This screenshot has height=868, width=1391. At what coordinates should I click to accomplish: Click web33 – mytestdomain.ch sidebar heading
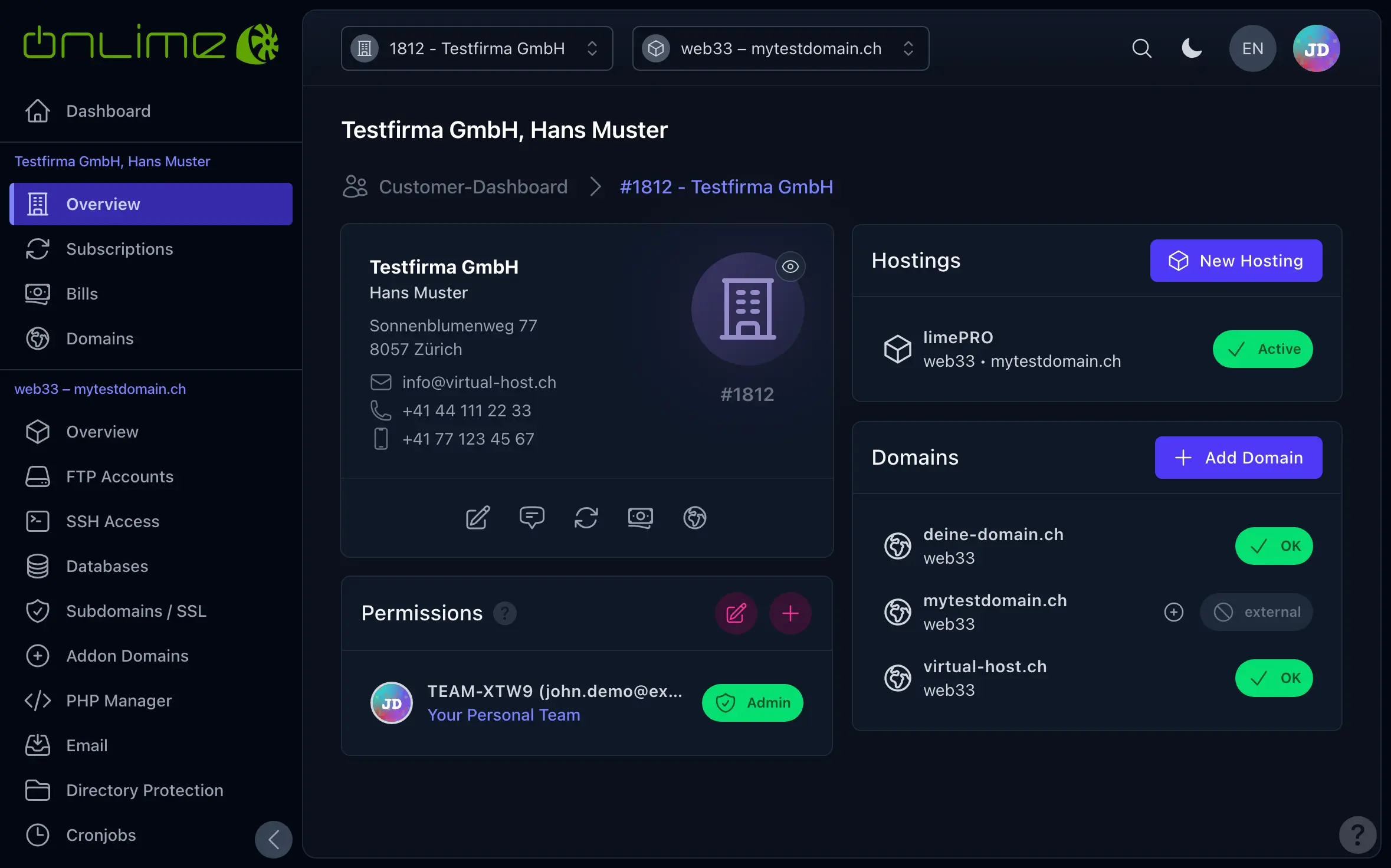[x=100, y=389]
